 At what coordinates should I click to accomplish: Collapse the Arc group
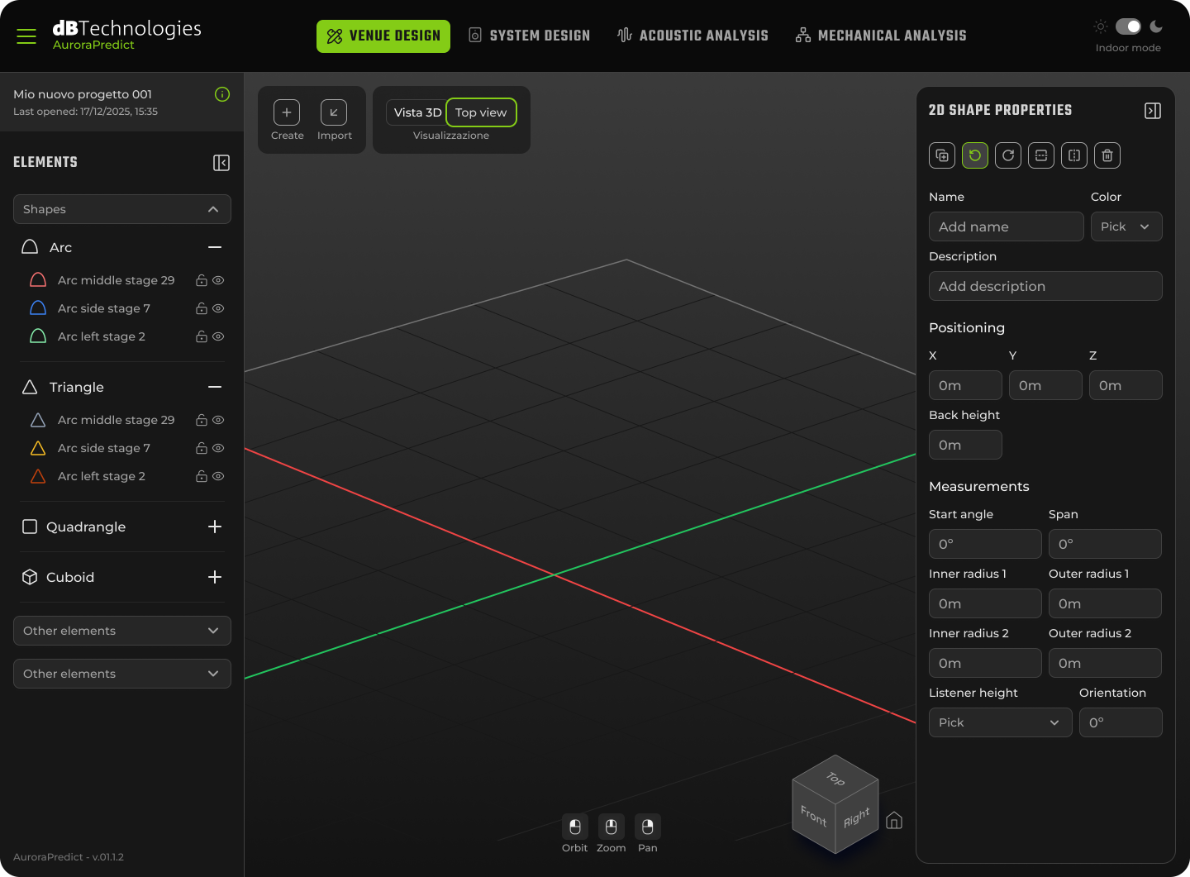pos(215,247)
